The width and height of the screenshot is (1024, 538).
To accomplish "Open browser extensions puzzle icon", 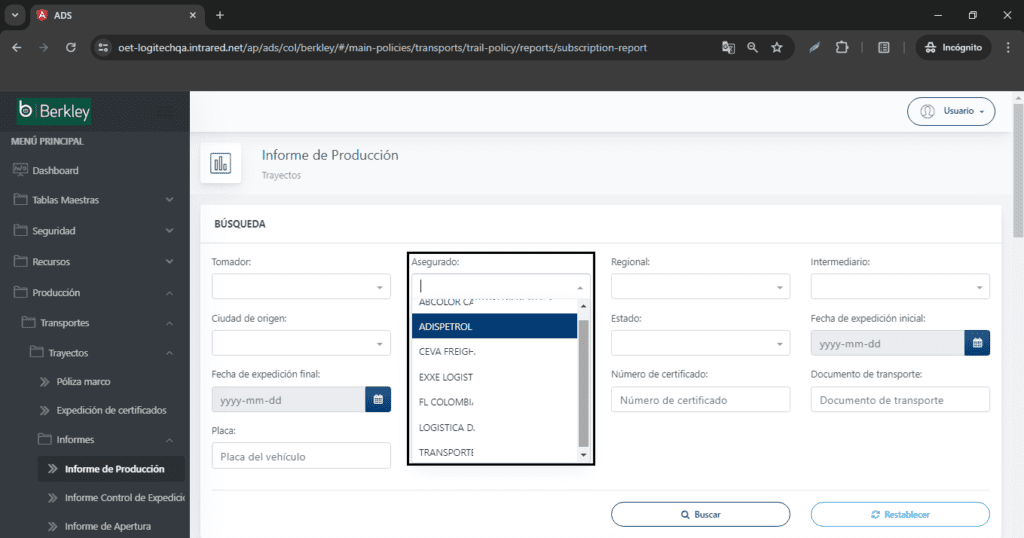I will coord(841,47).
